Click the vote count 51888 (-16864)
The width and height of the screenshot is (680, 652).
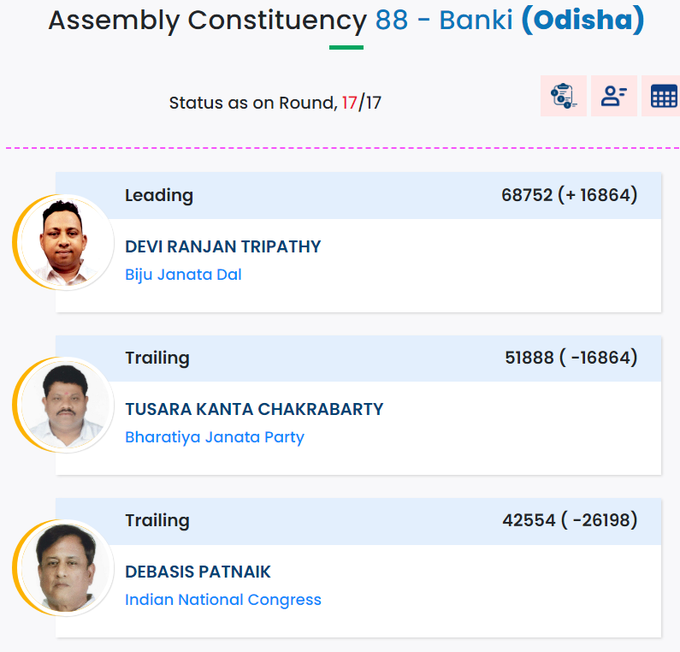pyautogui.click(x=571, y=358)
